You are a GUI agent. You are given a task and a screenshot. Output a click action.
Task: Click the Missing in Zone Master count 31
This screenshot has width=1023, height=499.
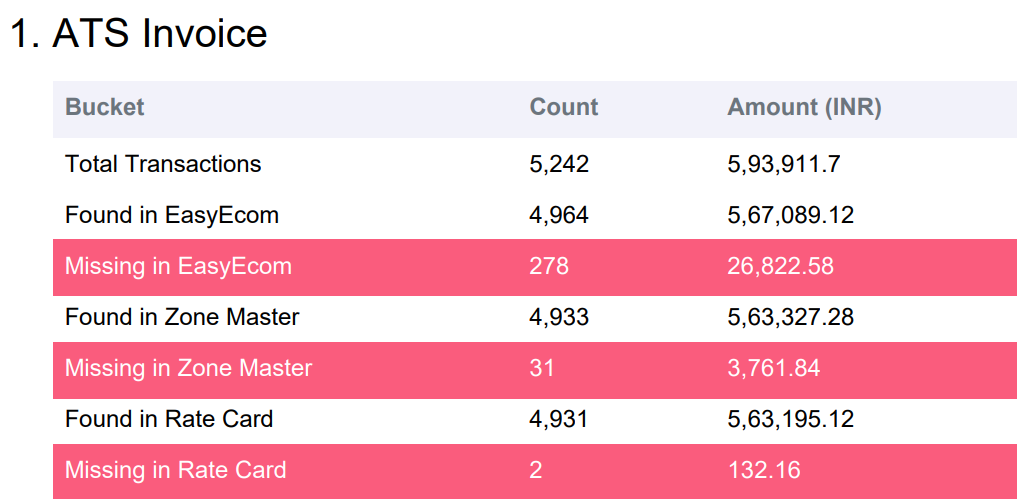point(541,368)
